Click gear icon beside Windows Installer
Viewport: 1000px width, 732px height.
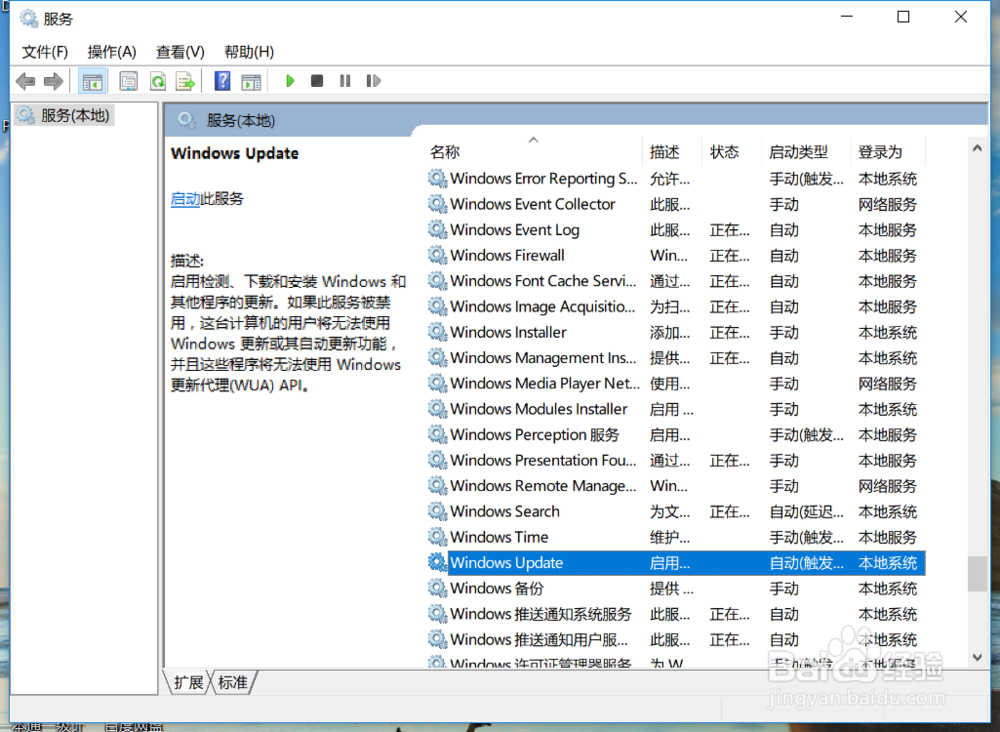click(x=438, y=332)
